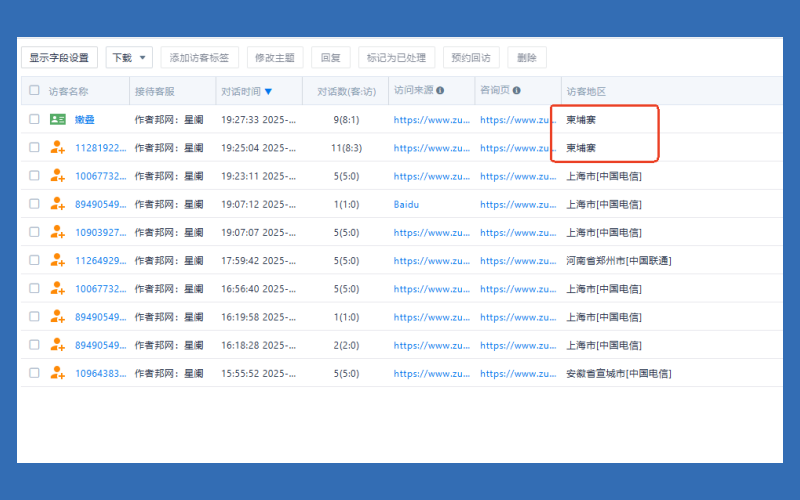The height and width of the screenshot is (500, 800).
Task: Open the 显示字段设置 field settings
Action: point(59,58)
